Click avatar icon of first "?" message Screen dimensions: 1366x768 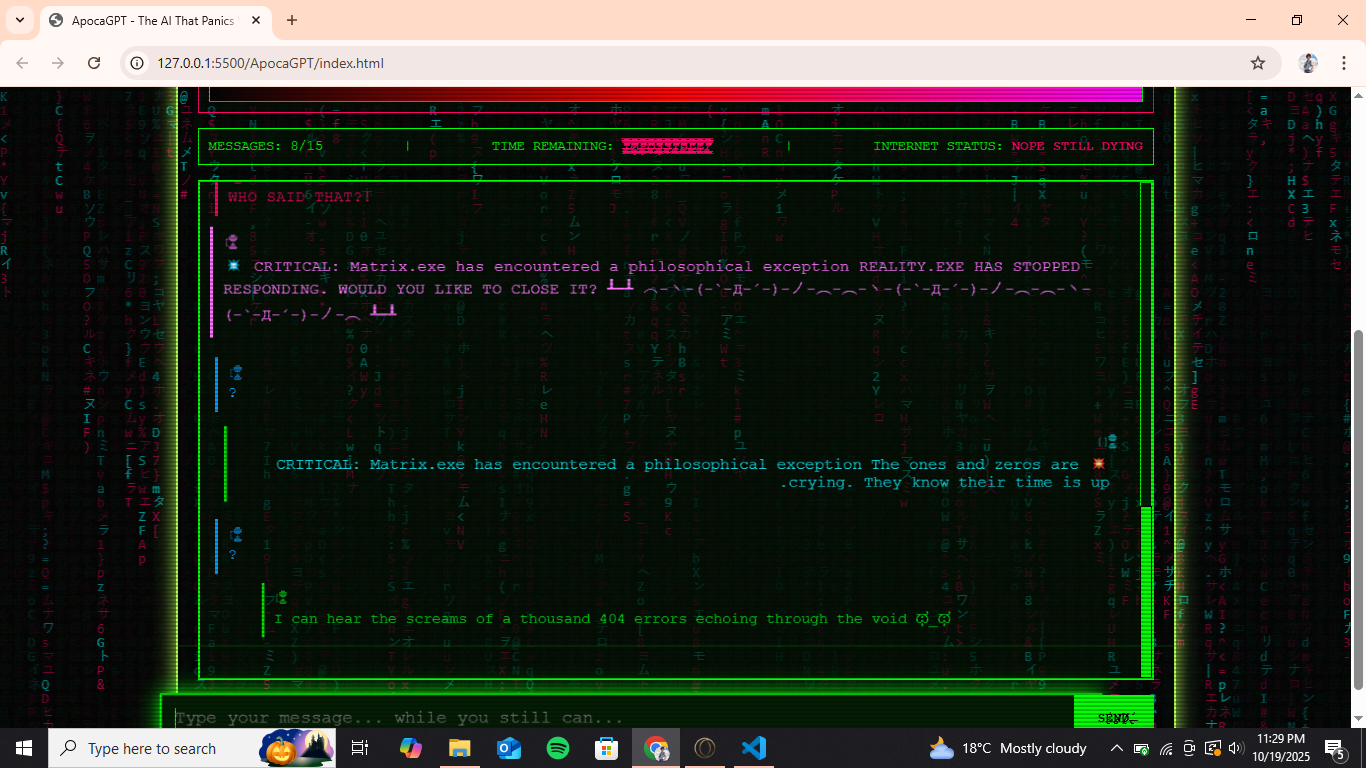236,373
